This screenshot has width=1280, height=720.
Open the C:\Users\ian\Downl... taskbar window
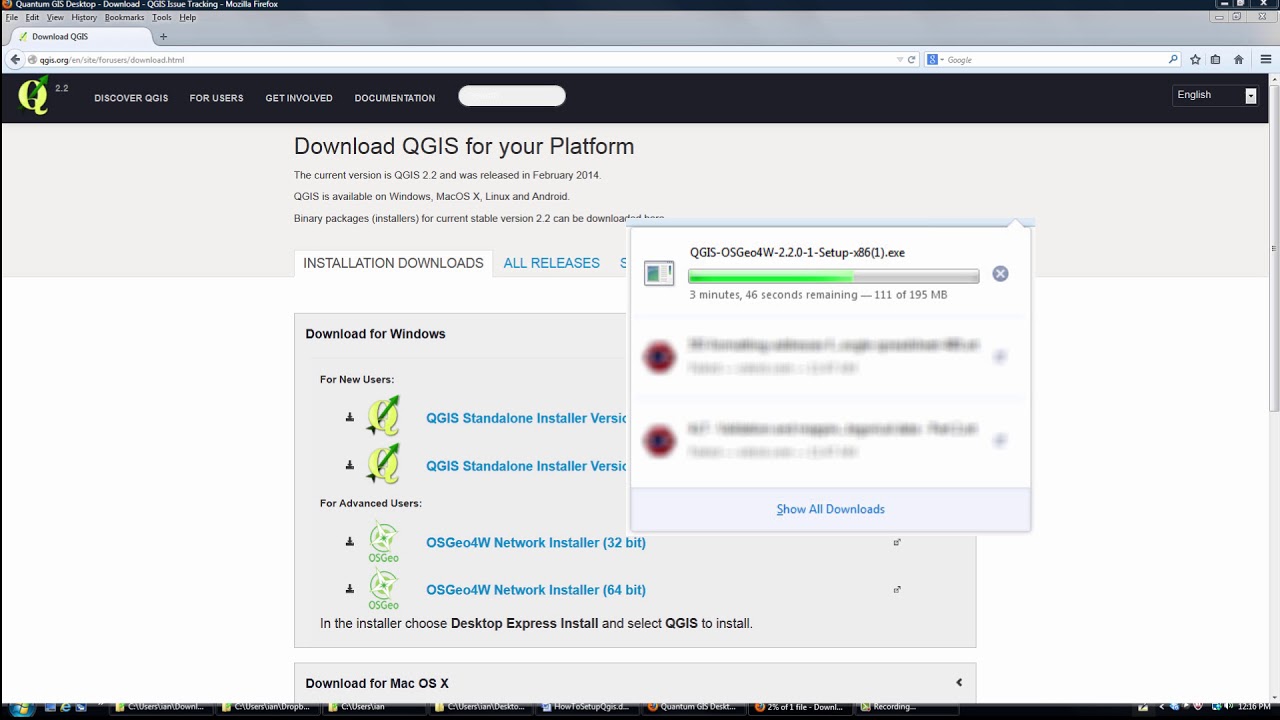(160, 707)
